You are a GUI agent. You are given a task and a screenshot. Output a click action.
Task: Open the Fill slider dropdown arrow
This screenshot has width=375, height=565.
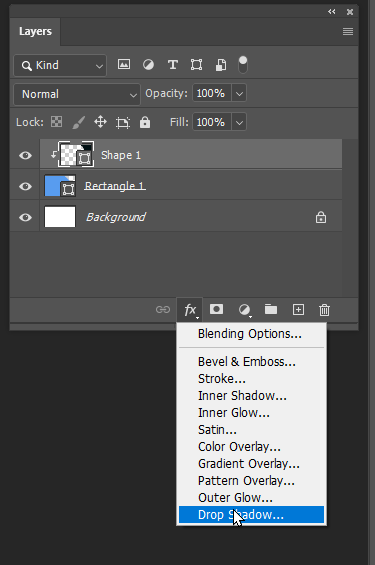[239, 122]
